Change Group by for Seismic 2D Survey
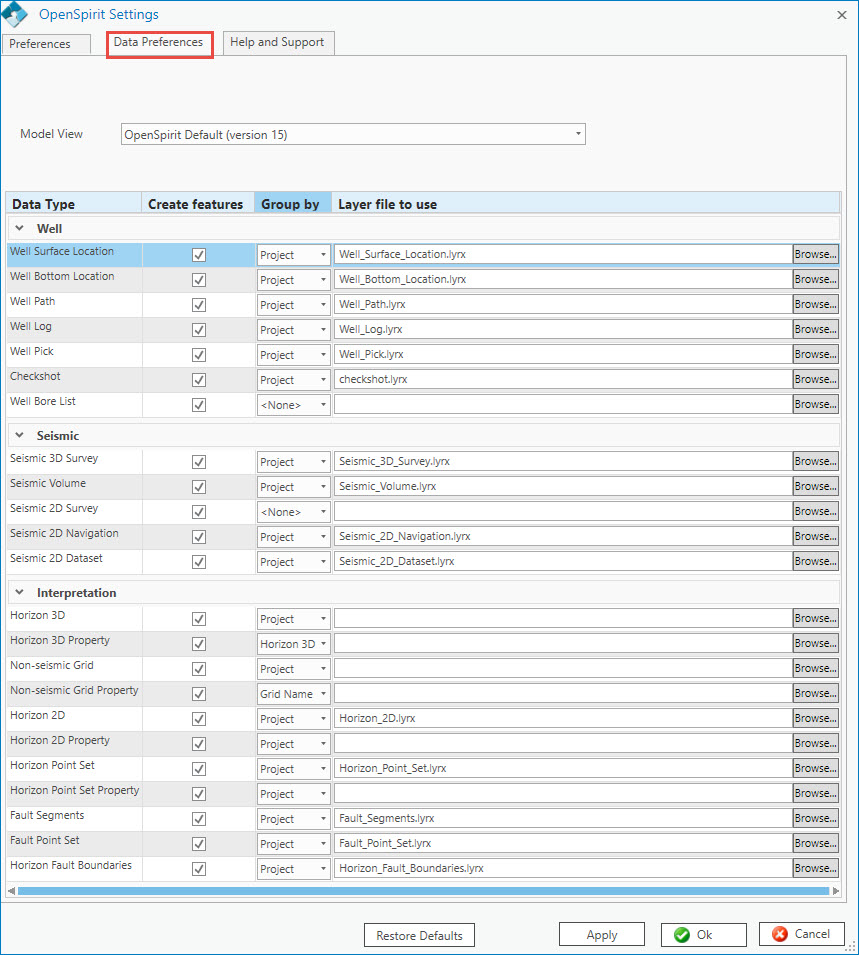This screenshot has width=859, height=955. click(x=294, y=512)
